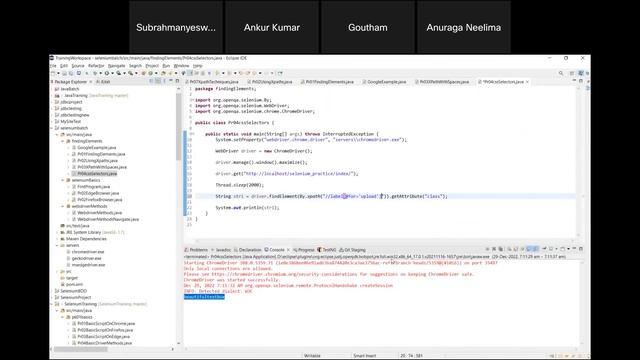Image resolution: width=640 pixels, height=360 pixels.
Task: Open the Source menu
Action: (78, 66)
